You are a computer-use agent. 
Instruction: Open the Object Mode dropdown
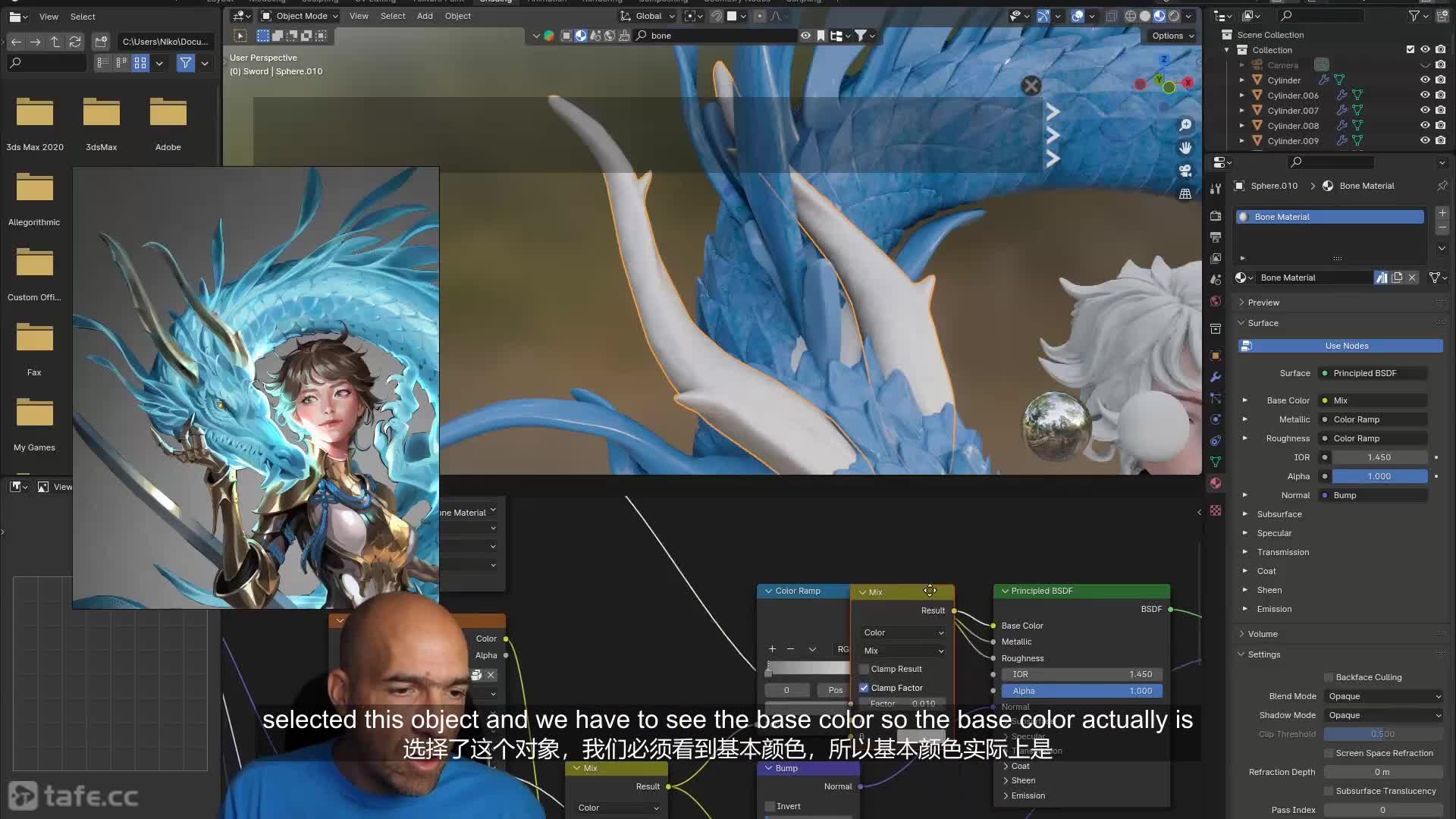(x=300, y=16)
